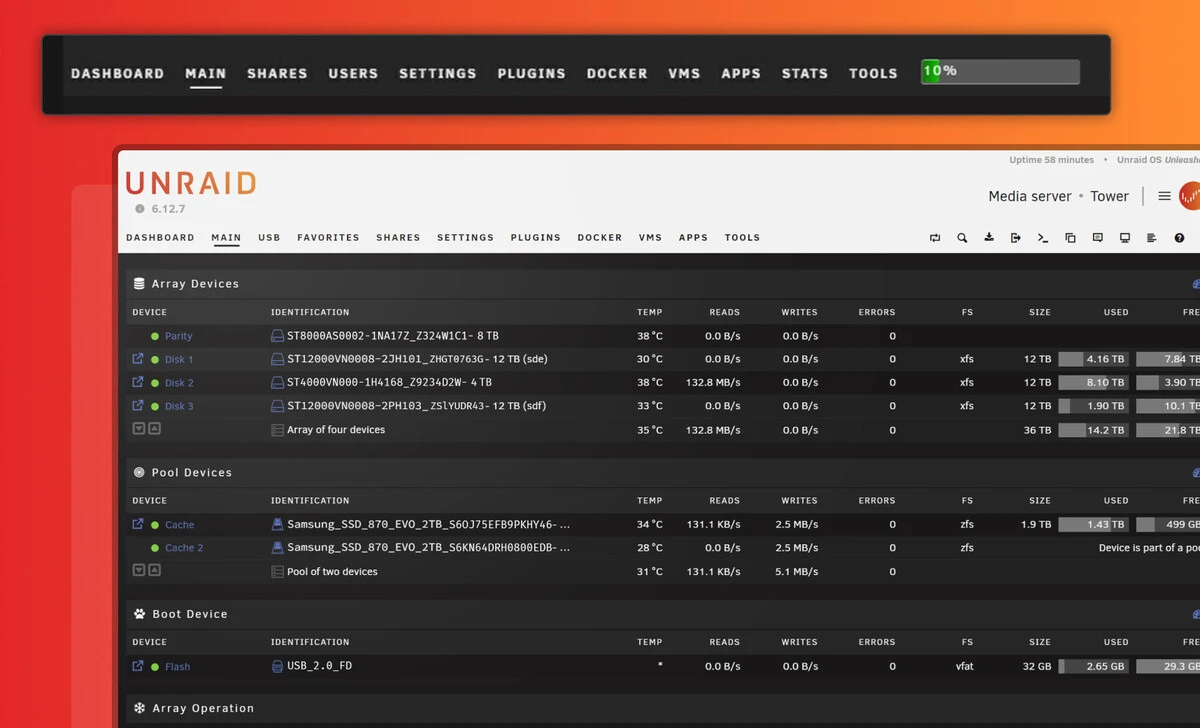Click the 10% green progress bar
1200x728 pixels.
pyautogui.click(x=1000, y=72)
